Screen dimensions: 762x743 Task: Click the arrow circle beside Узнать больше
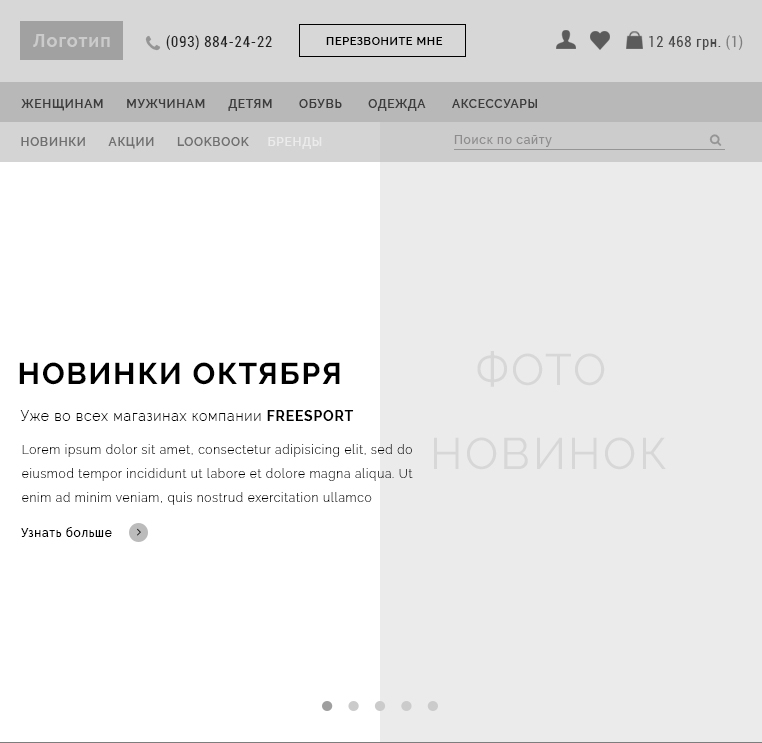coord(139,532)
